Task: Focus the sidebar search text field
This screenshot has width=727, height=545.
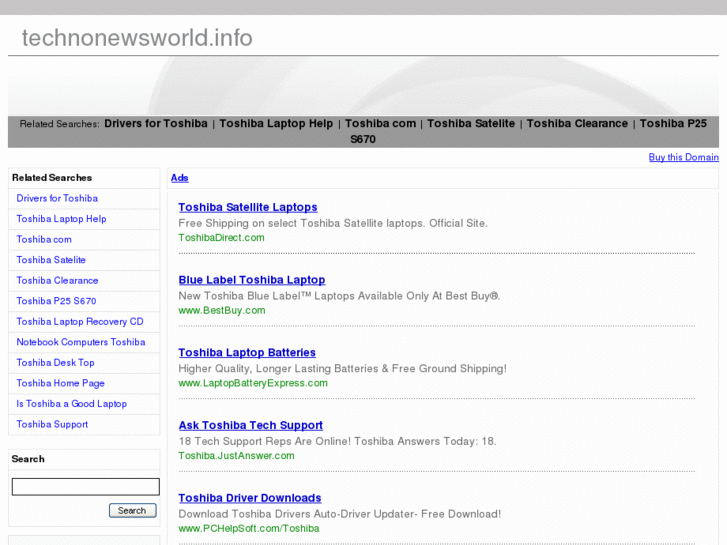Action: click(85, 487)
